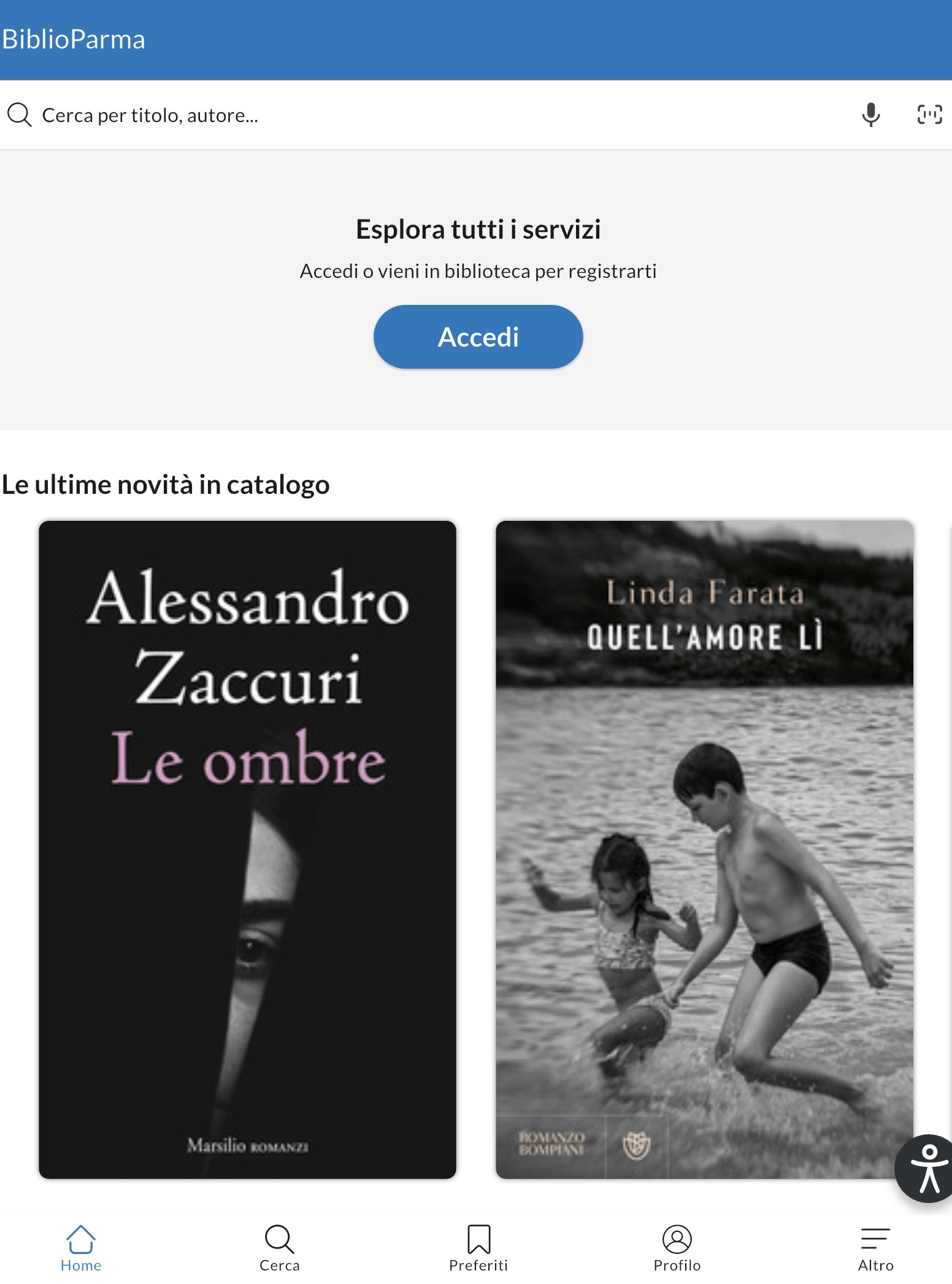Click the BiblioParma header title
This screenshot has height=1284, width=952.
tap(73, 39)
